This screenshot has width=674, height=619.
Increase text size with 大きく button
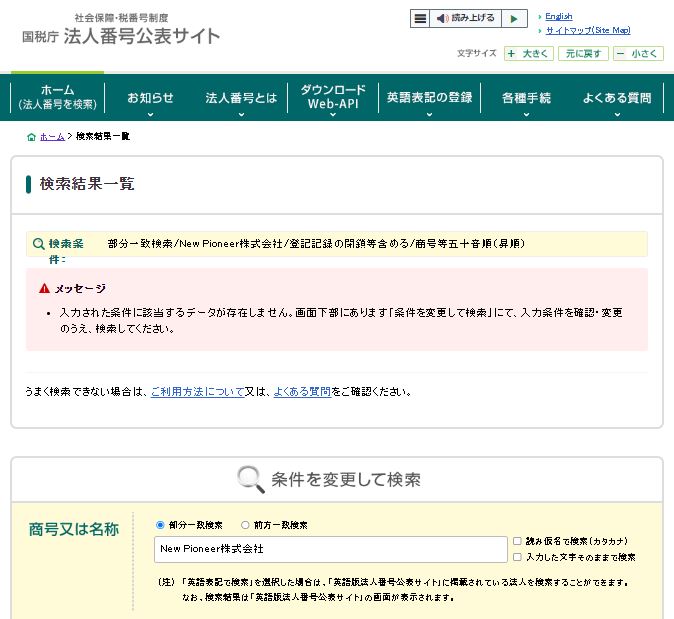[x=528, y=54]
